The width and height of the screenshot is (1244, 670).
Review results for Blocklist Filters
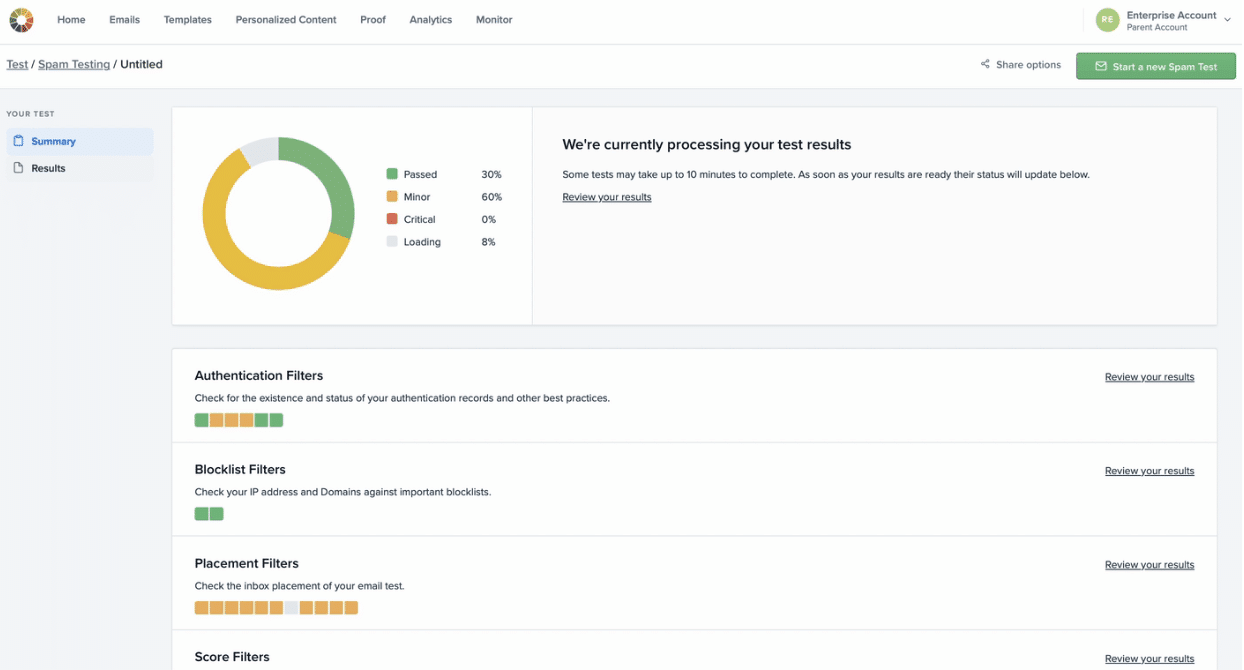[x=1149, y=471]
